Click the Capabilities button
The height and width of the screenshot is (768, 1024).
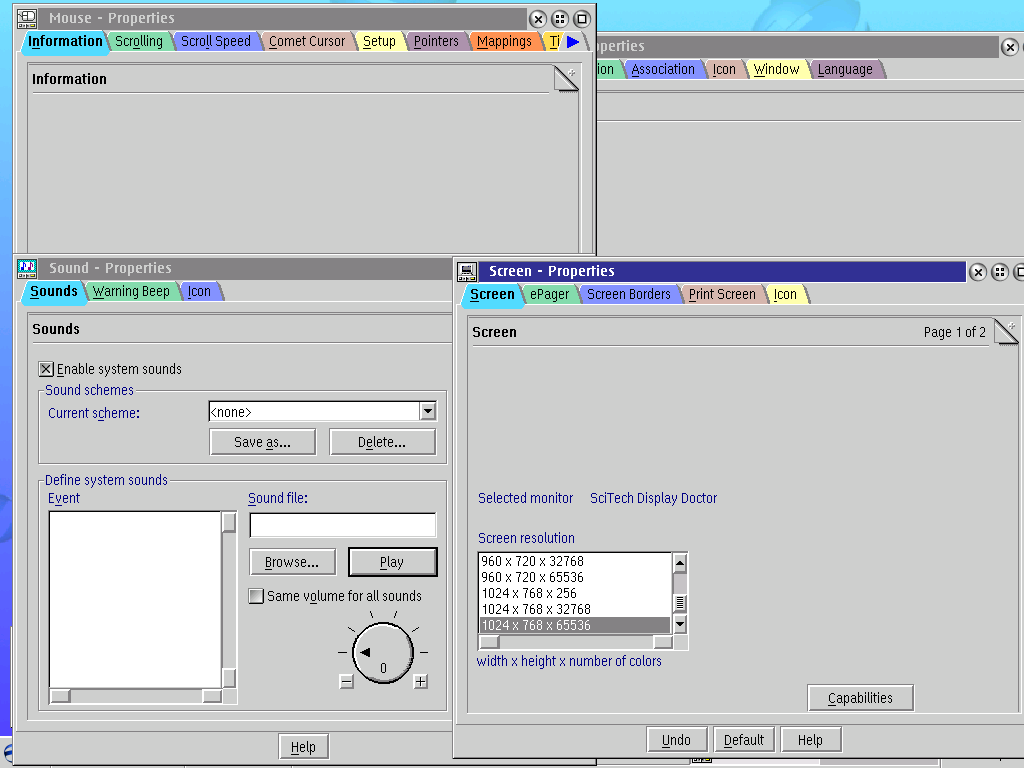860,698
